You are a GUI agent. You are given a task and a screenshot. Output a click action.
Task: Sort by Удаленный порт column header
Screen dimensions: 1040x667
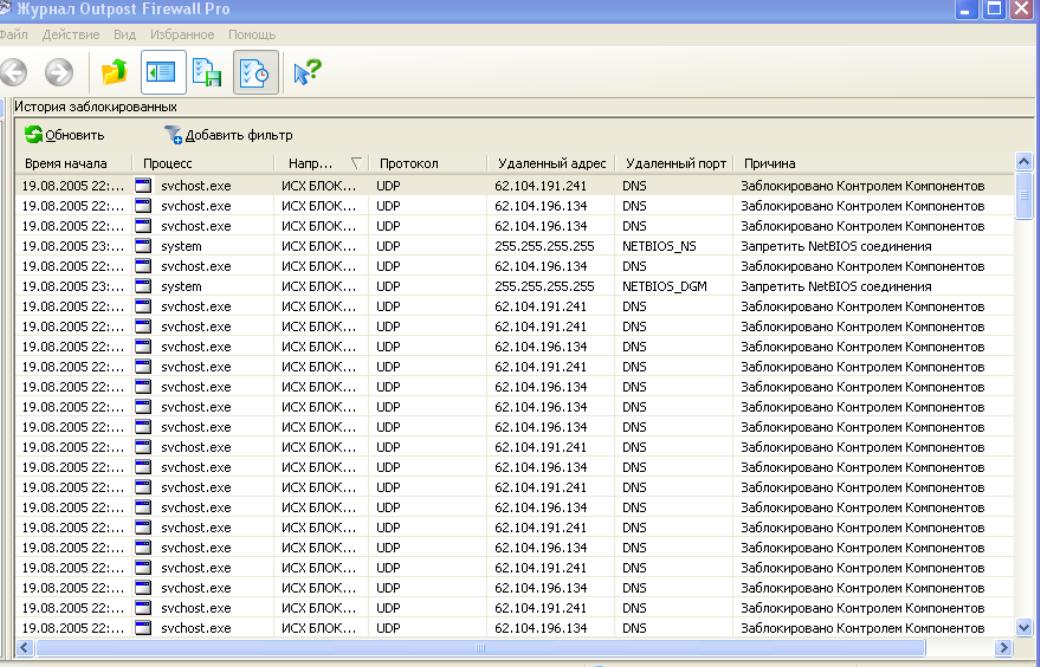pos(675,163)
